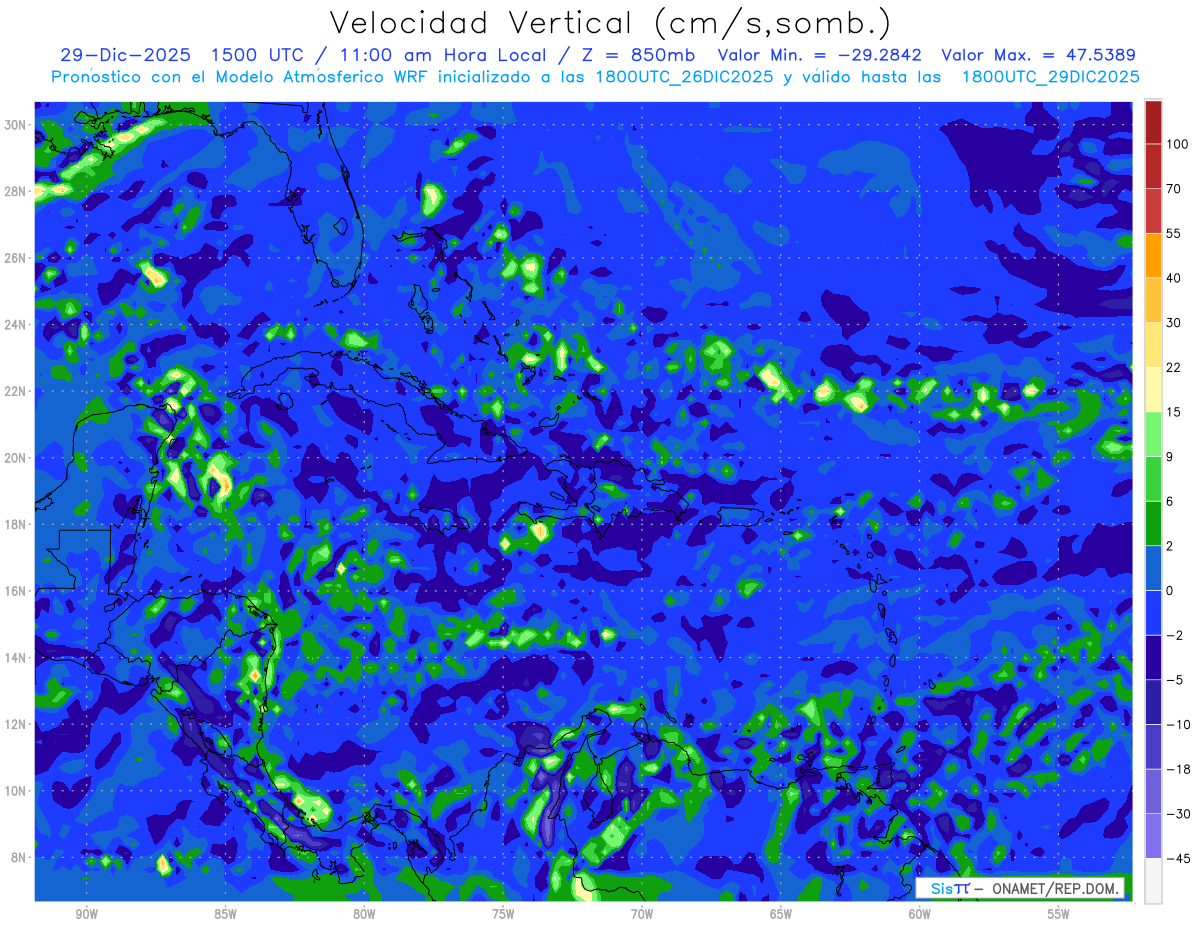Pick the bright green swatch between 6 and 9
Image resolution: width=1200 pixels, height=927 pixels.
[x=1153, y=478]
